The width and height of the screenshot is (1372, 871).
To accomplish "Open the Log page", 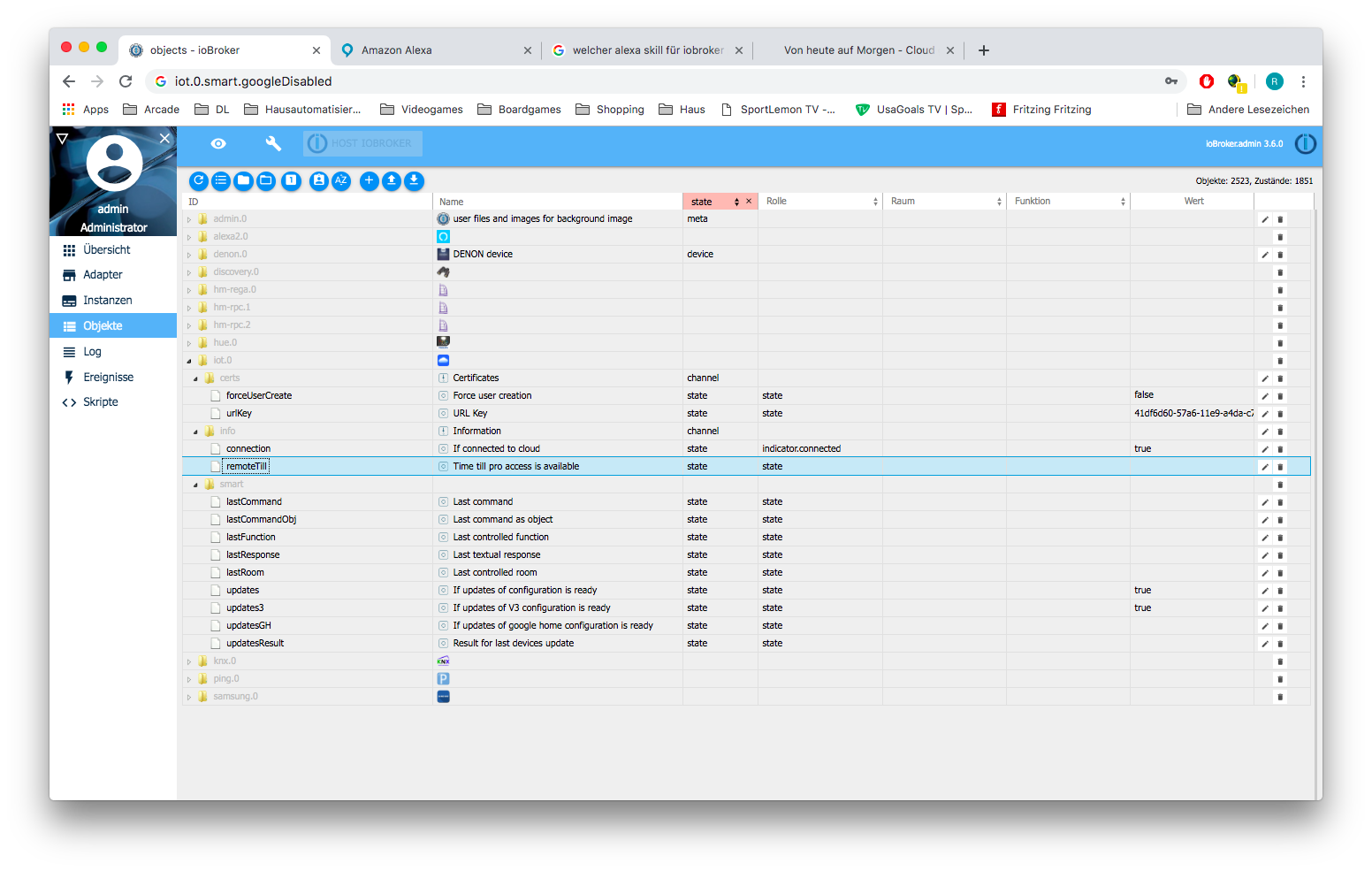I will (113, 352).
